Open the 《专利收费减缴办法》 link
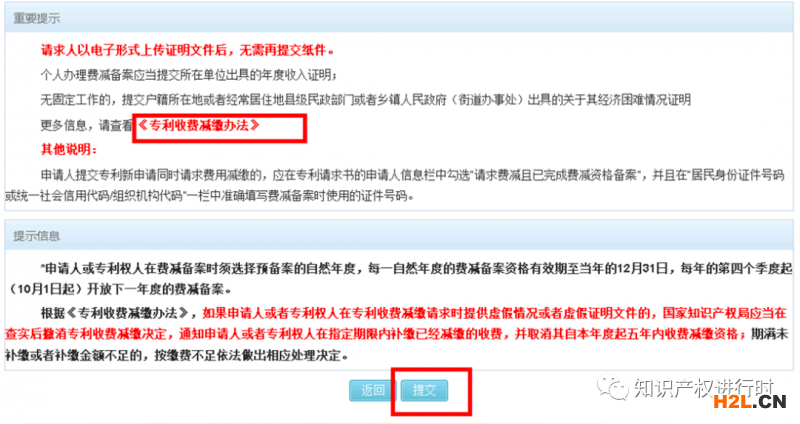 tap(199, 126)
